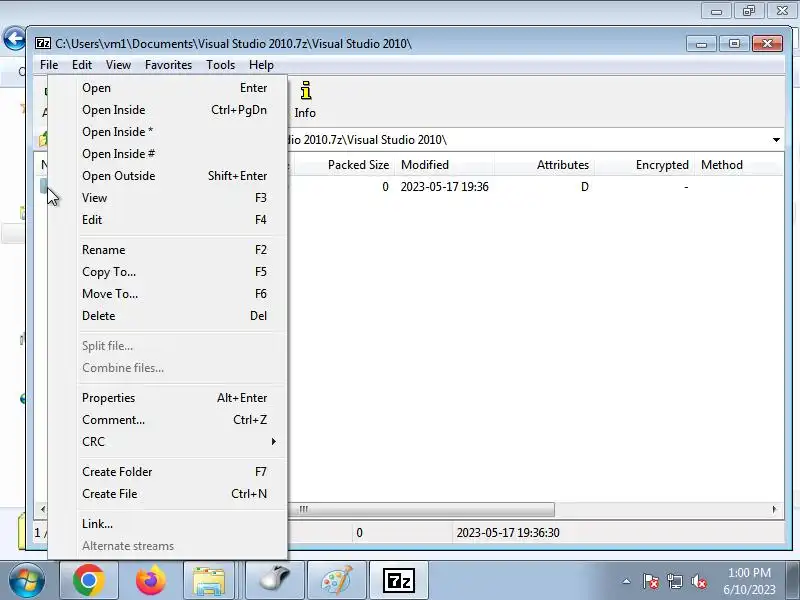
Task: Click the horizontal scrollbar thumb
Action: (x=421, y=509)
